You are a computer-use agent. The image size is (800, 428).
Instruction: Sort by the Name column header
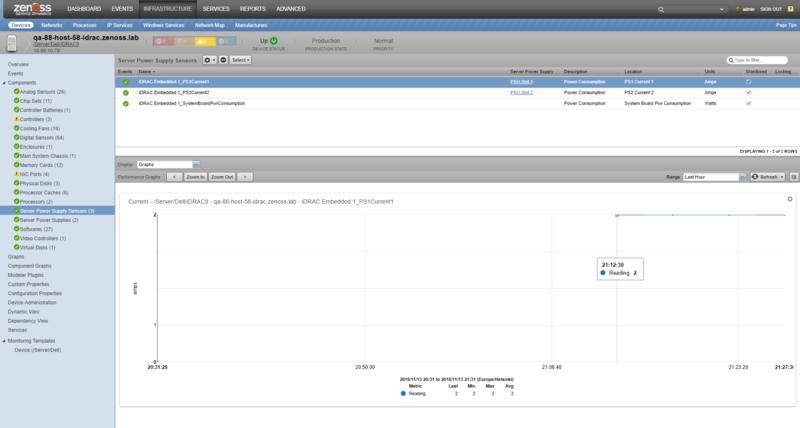147,72
